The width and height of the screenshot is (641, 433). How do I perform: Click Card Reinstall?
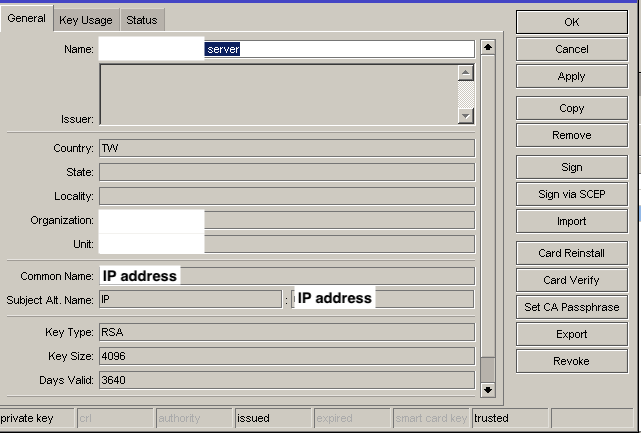(572, 253)
